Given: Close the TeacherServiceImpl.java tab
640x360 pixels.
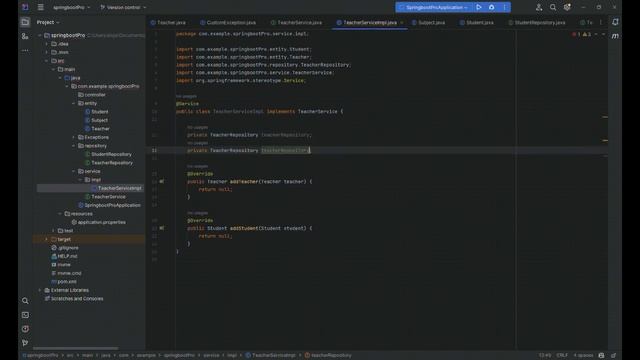Looking at the screenshot, I should (x=402, y=22).
